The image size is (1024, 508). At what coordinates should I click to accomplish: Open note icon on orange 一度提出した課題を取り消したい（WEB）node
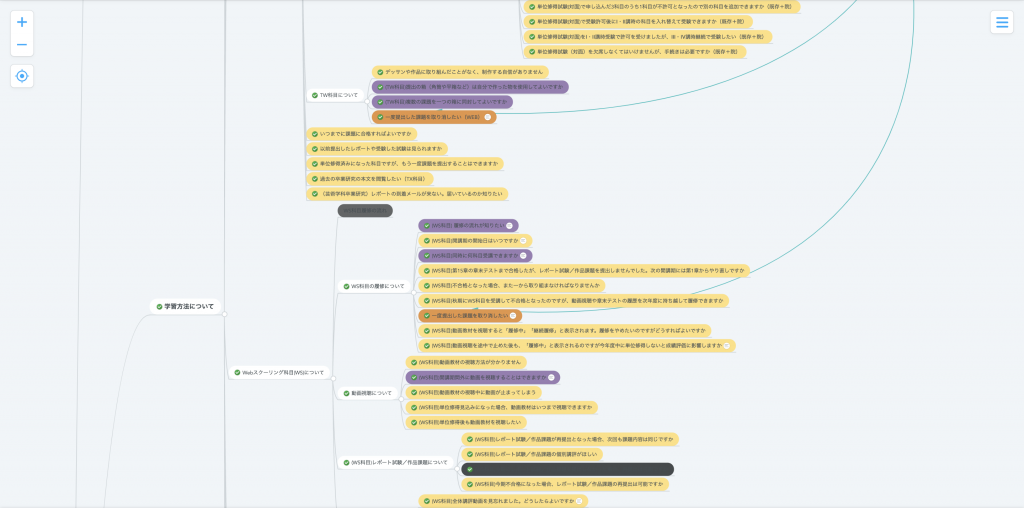tap(487, 118)
